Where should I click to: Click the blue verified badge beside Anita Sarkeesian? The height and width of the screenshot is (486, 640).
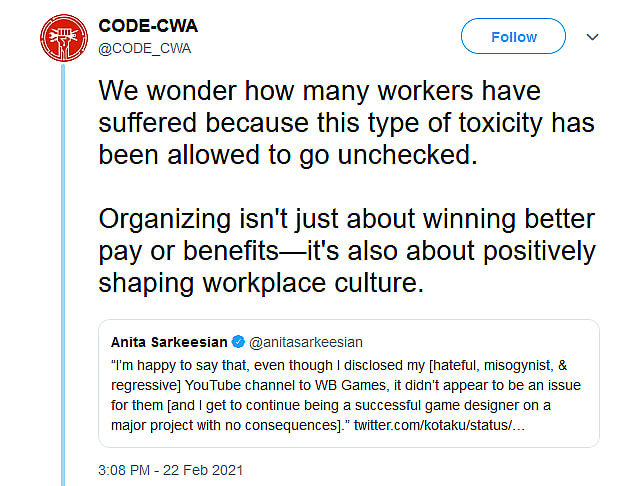pos(238,340)
